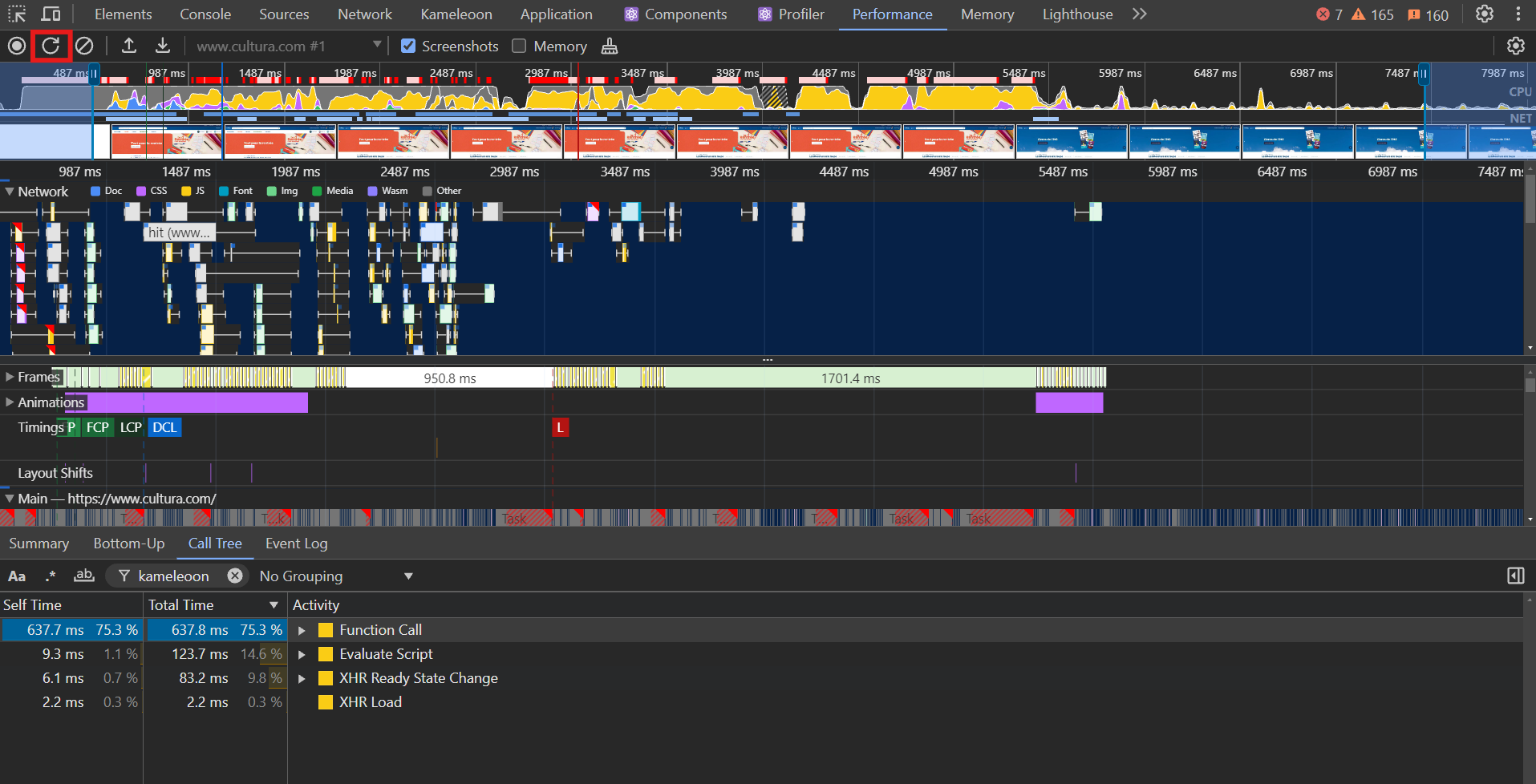The width and height of the screenshot is (1536, 784).
Task: Toggle the match case Aa filter option
Action: pyautogui.click(x=17, y=576)
